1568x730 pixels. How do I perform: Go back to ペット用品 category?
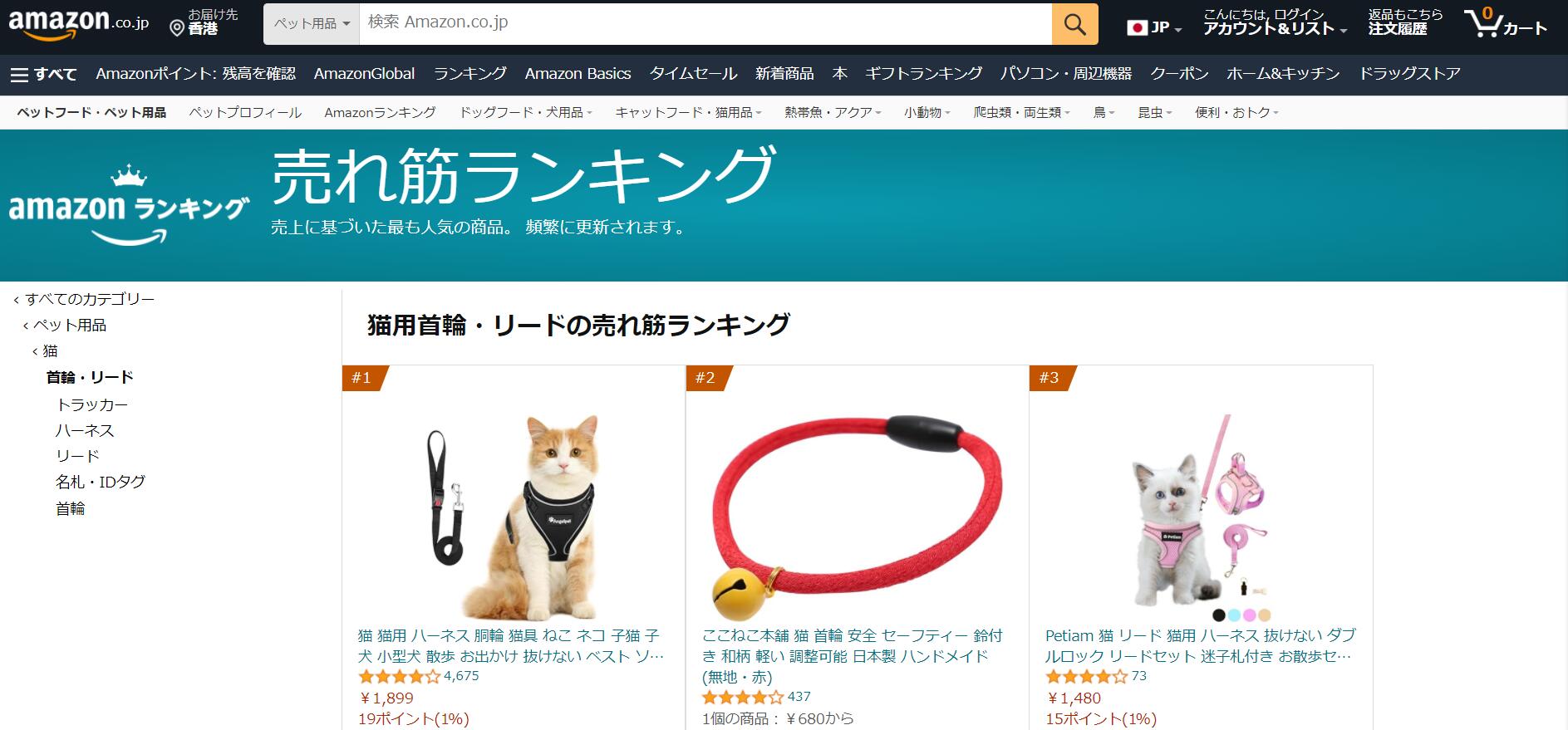click(x=69, y=325)
